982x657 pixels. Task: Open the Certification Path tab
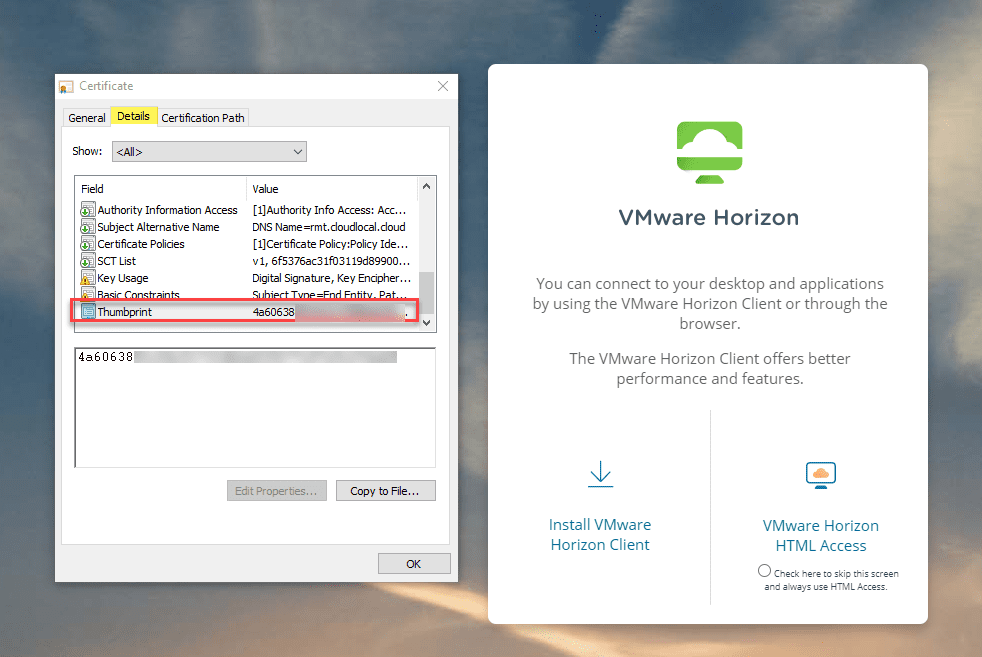click(202, 118)
